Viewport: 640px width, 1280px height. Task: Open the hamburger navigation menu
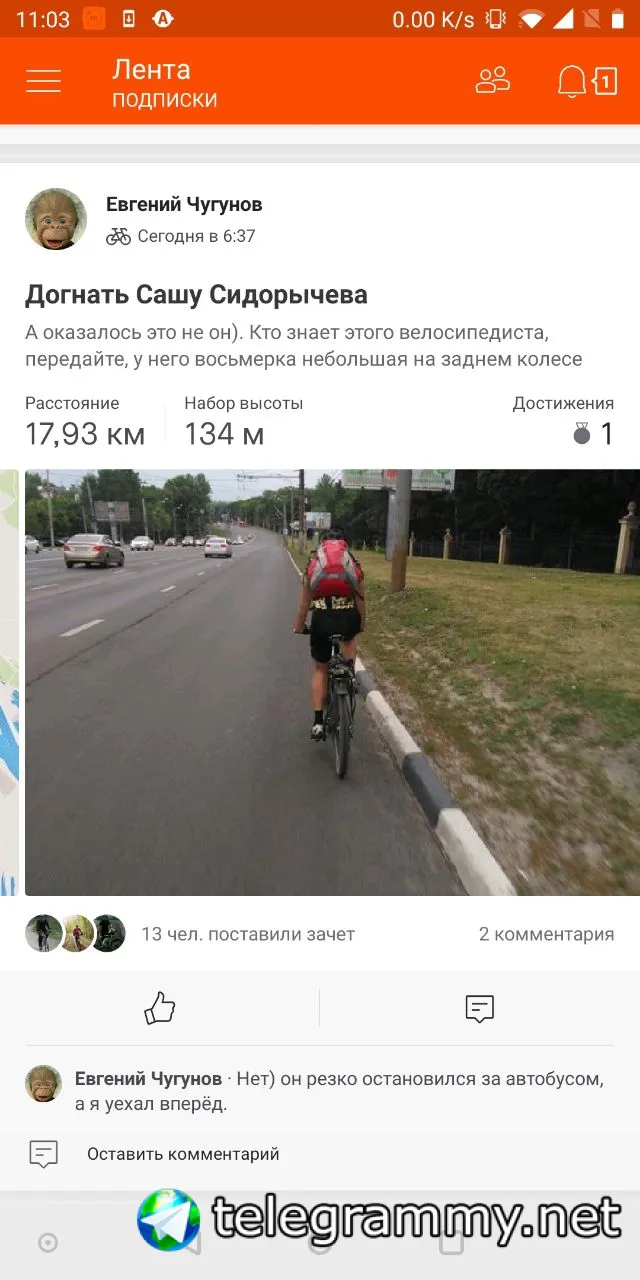click(x=44, y=81)
